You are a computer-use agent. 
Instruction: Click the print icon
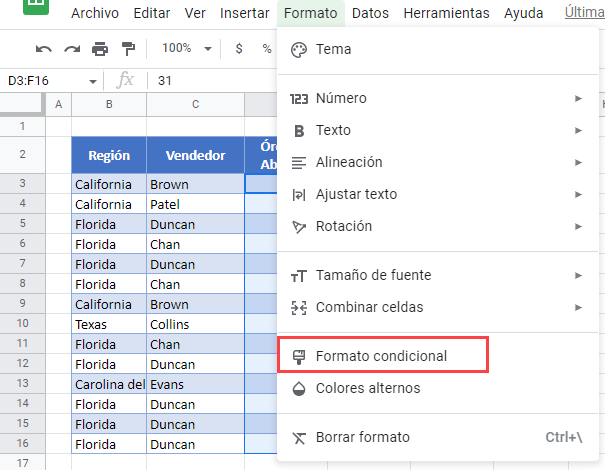click(x=100, y=49)
